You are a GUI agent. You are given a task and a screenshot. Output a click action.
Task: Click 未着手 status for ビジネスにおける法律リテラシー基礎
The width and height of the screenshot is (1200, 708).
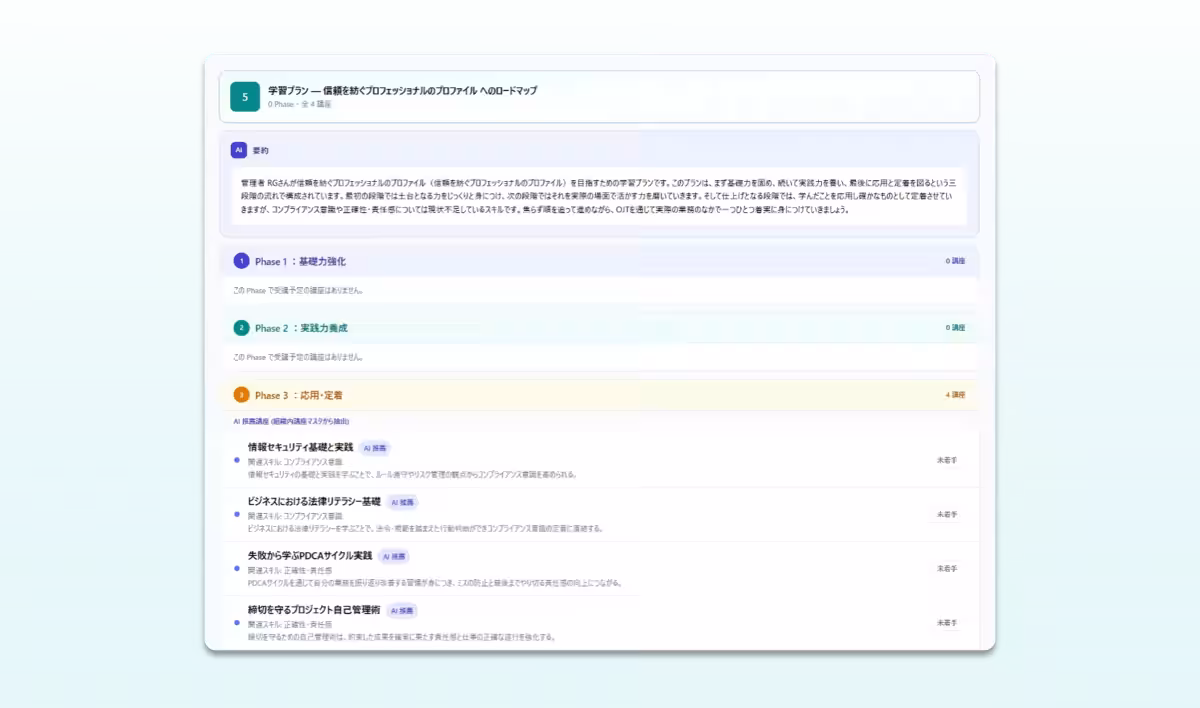click(946, 514)
